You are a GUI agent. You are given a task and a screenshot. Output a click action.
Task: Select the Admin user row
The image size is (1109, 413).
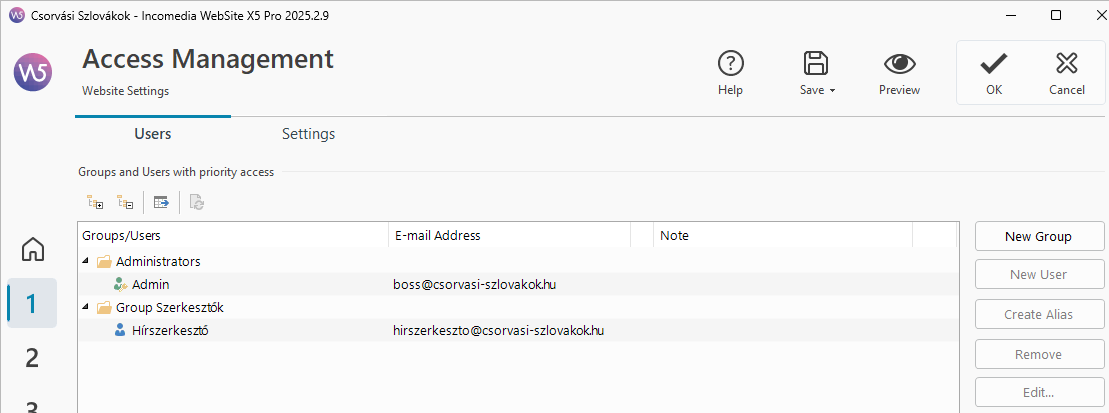(150, 285)
